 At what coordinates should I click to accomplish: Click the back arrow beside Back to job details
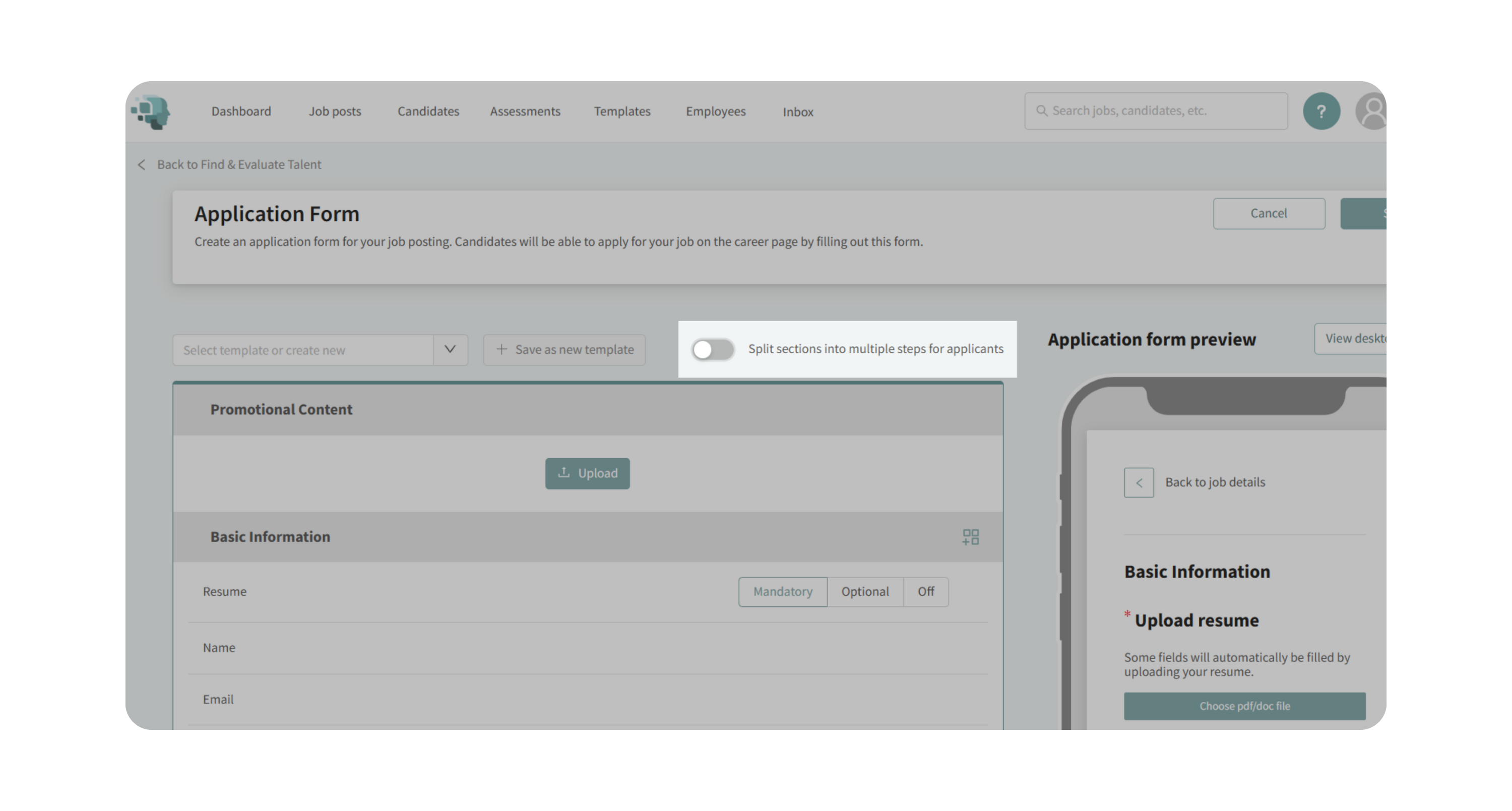tap(1138, 482)
